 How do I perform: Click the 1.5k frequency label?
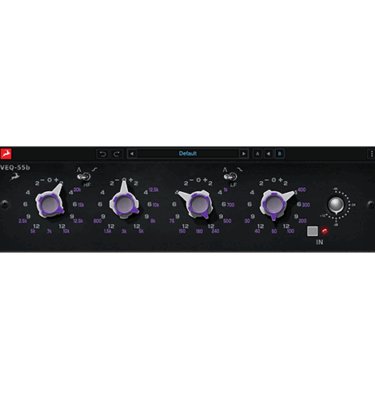click(x=107, y=231)
